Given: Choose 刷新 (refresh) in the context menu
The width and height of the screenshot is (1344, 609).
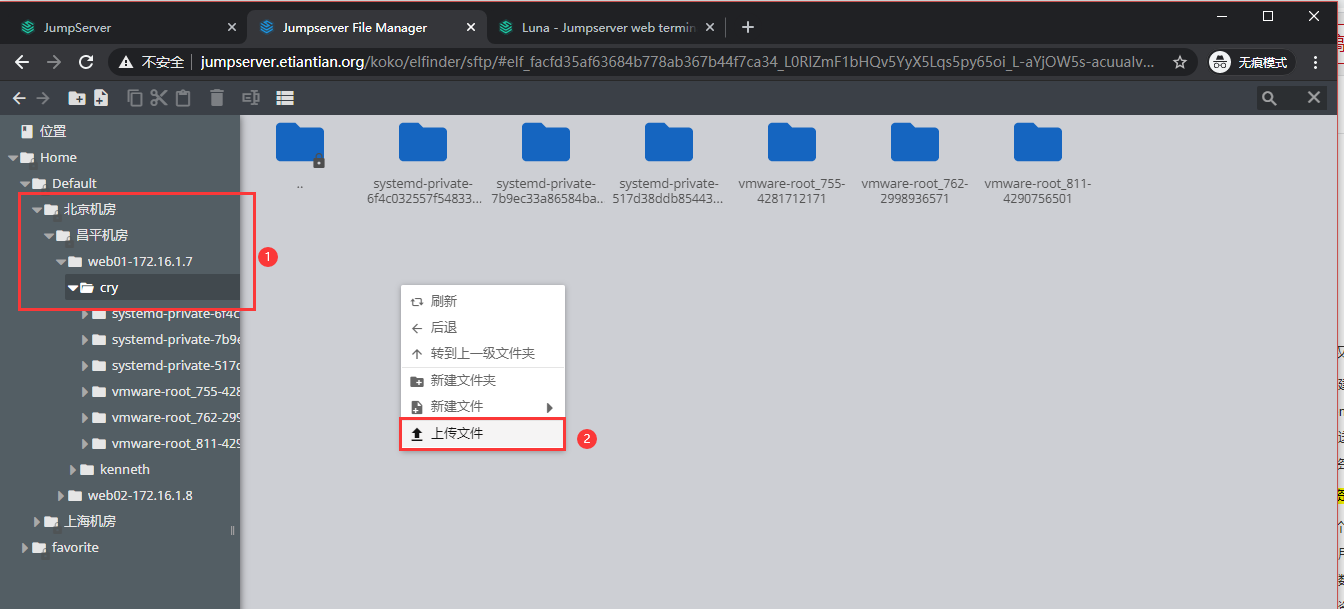Looking at the screenshot, I should coord(483,301).
